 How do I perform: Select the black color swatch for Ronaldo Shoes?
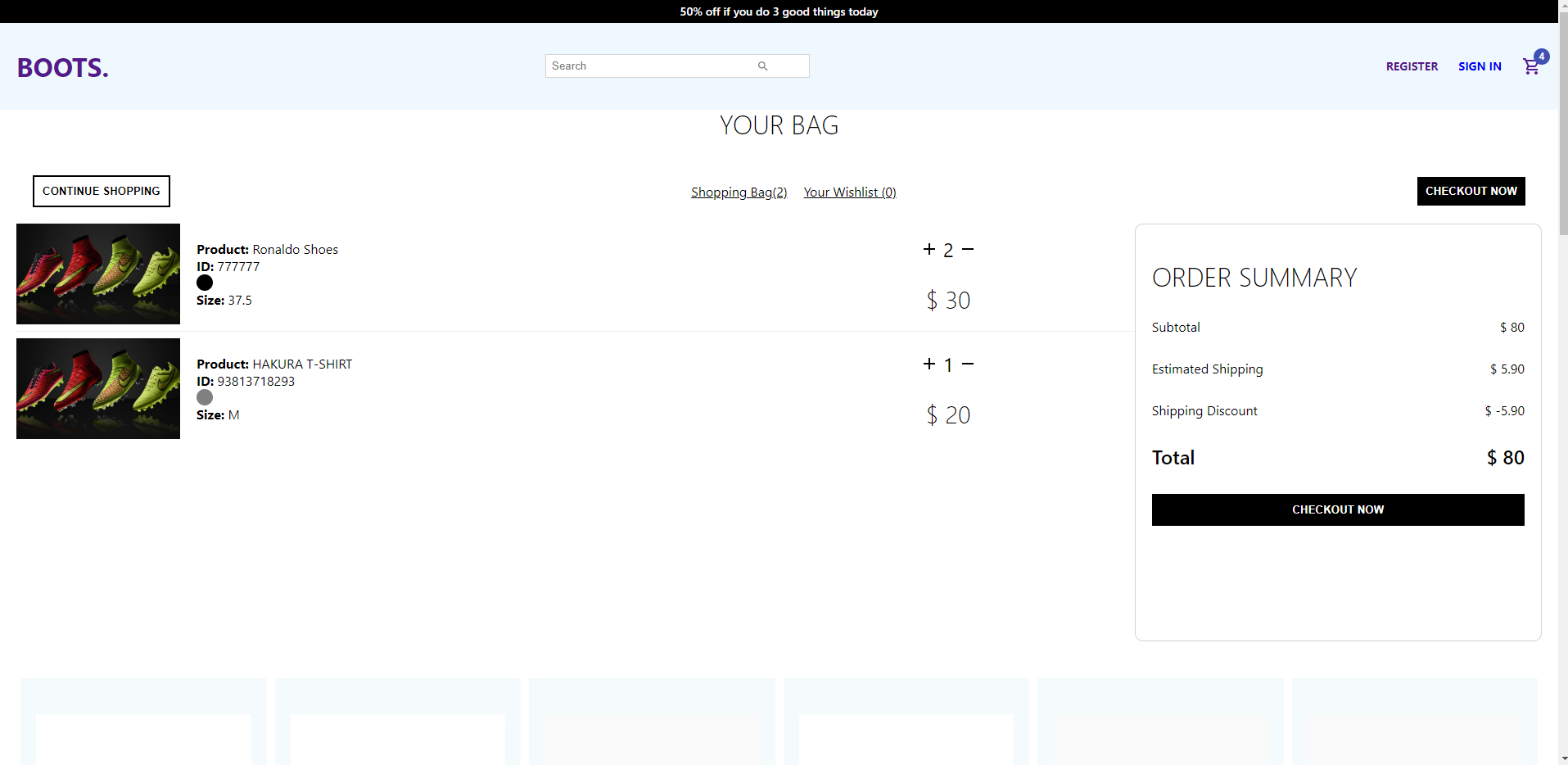[204, 283]
